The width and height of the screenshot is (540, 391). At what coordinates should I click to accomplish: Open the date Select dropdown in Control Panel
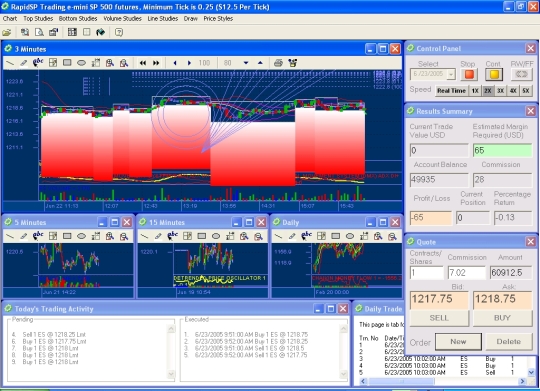pos(451,74)
